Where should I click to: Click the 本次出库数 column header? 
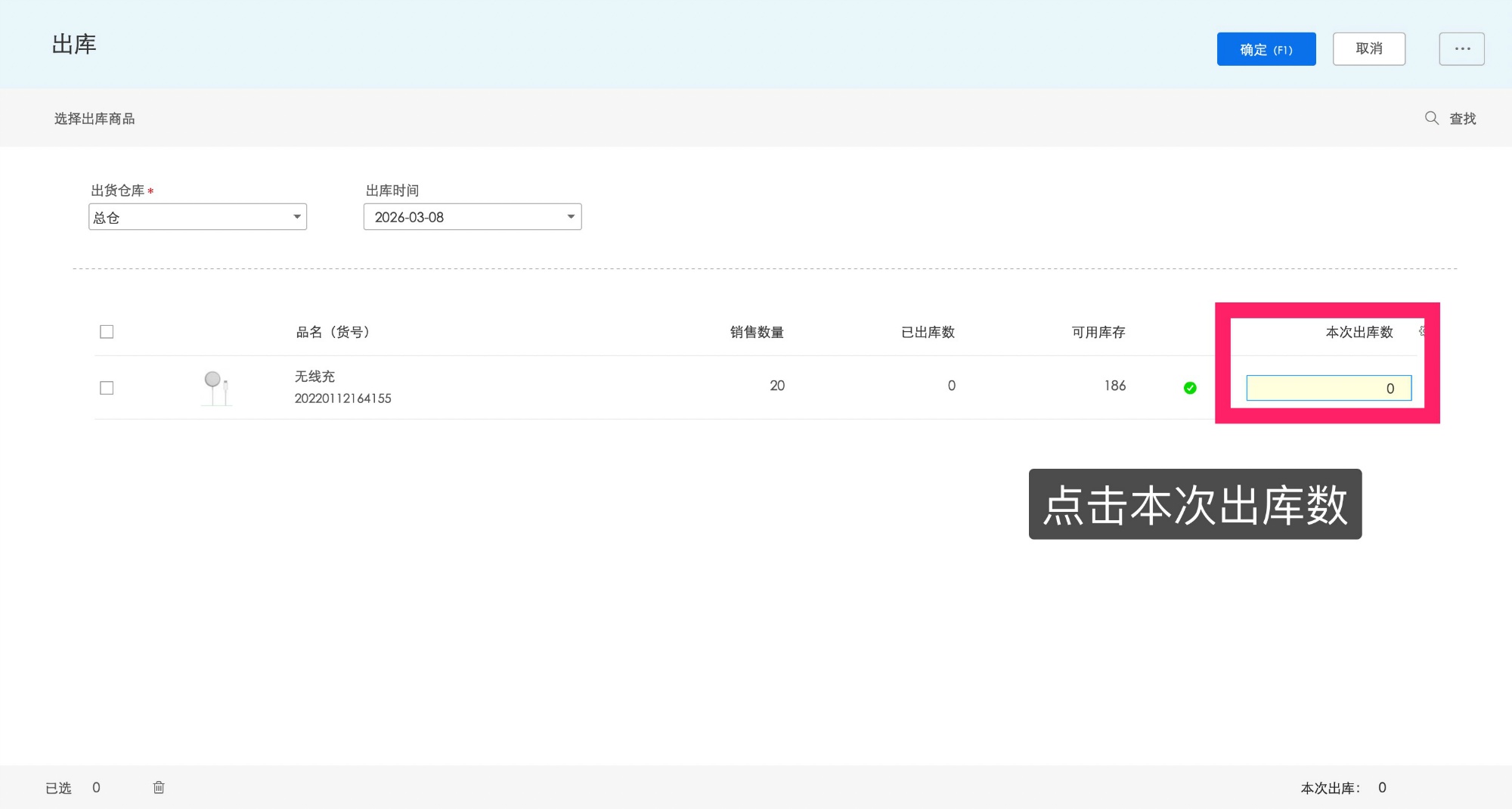click(1359, 331)
